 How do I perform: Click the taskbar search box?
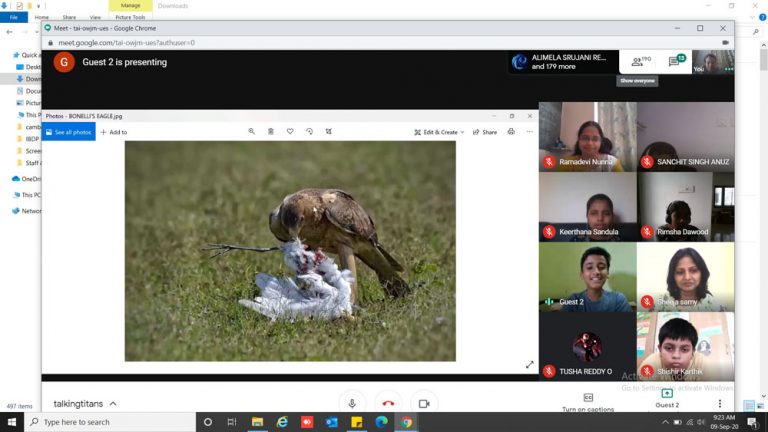point(110,422)
